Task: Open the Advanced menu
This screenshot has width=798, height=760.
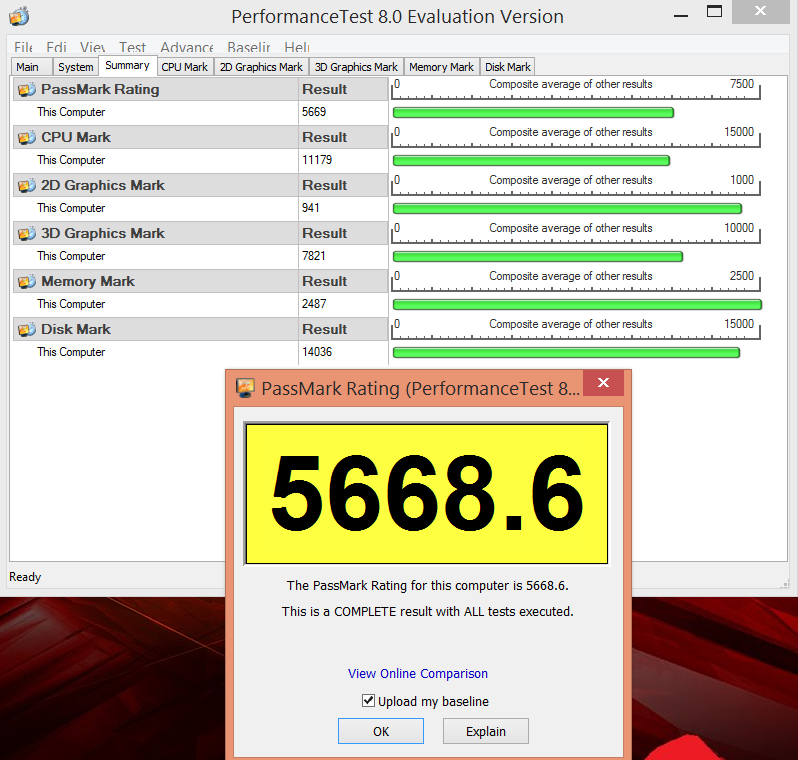Action: [187, 47]
